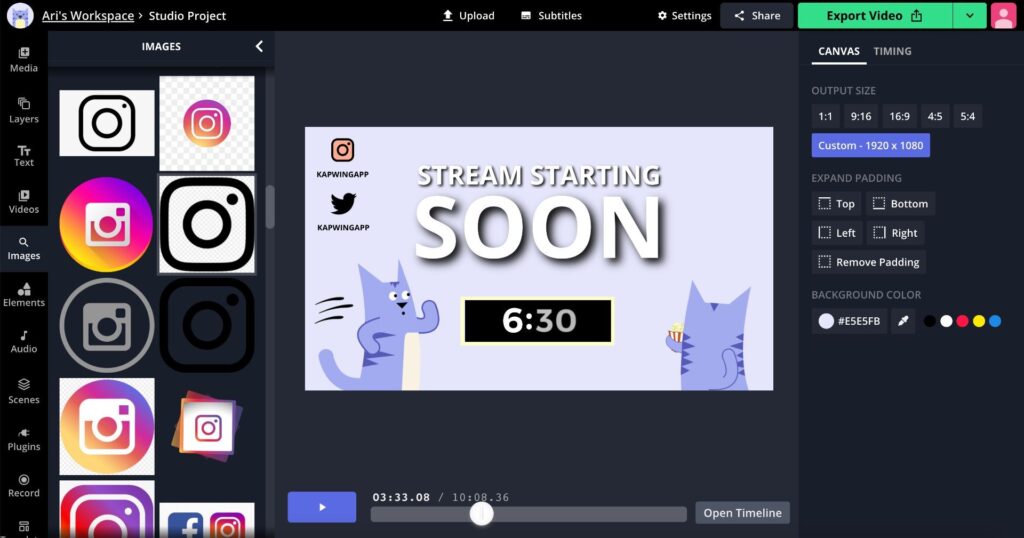Open the Plugins panel in sidebar
Screen dimensions: 1024x538
[x=24, y=439]
